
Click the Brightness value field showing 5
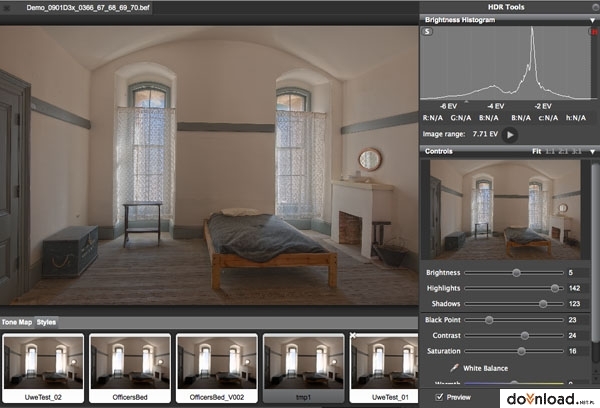pyautogui.click(x=577, y=273)
